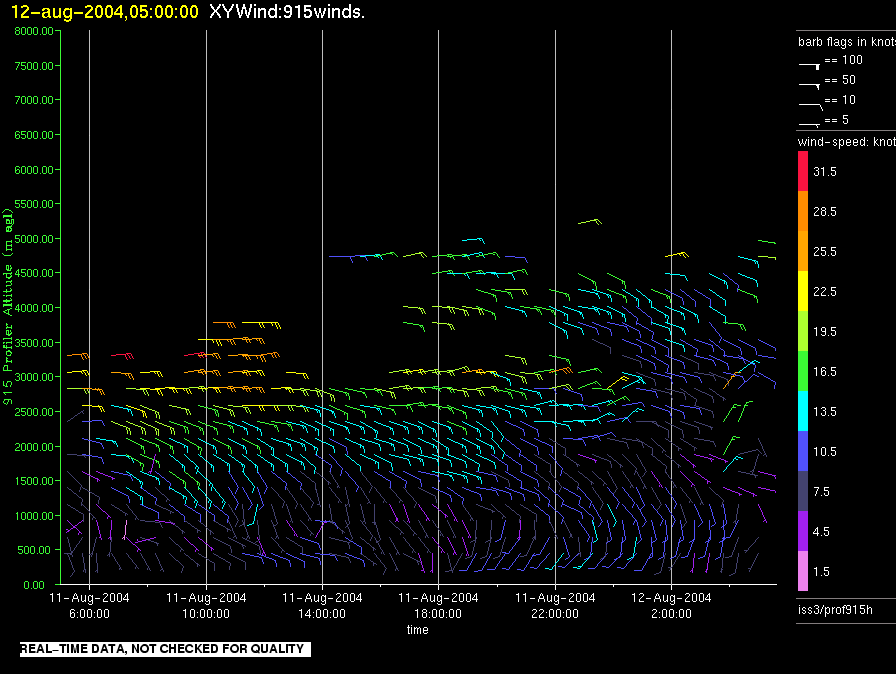Click the yellow plot timestamp 12-aug-2004,05:00:00
The height and width of the screenshot is (674, 896).
(105, 12)
